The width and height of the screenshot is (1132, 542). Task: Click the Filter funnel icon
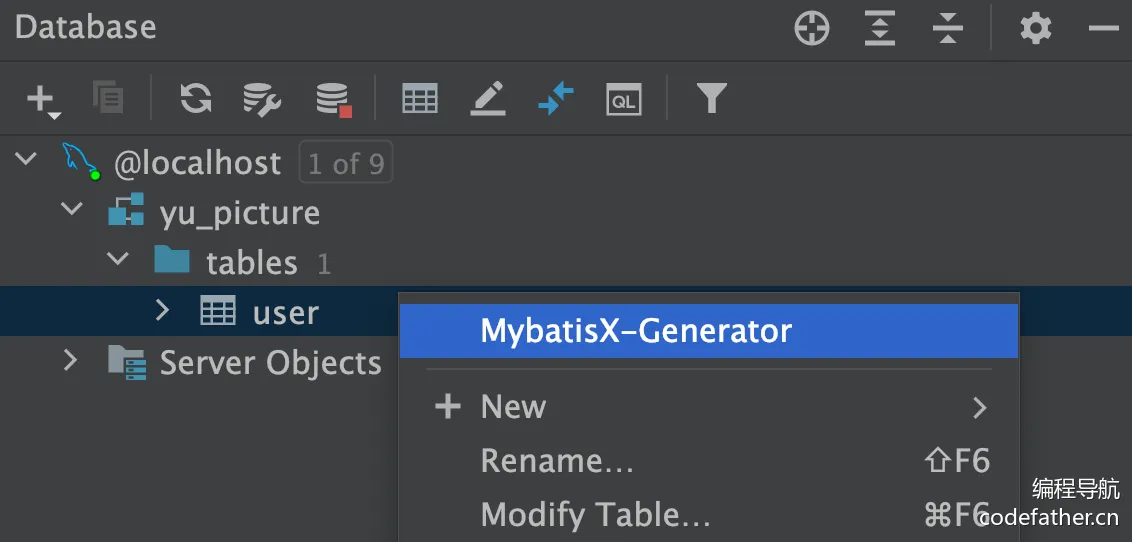711,98
